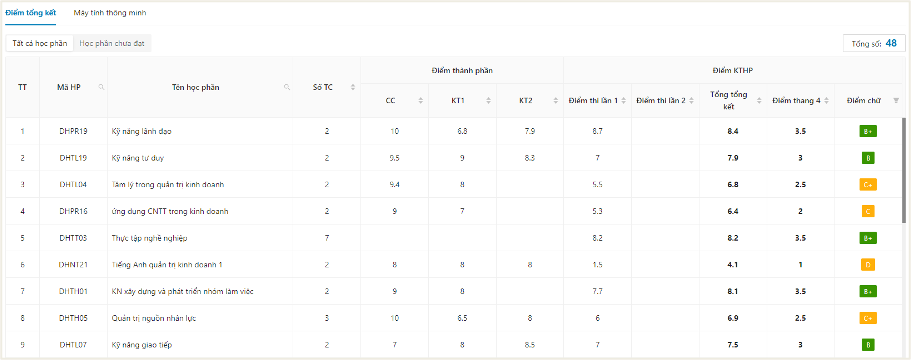Click the vertical table scrollbar

click(x=903, y=170)
